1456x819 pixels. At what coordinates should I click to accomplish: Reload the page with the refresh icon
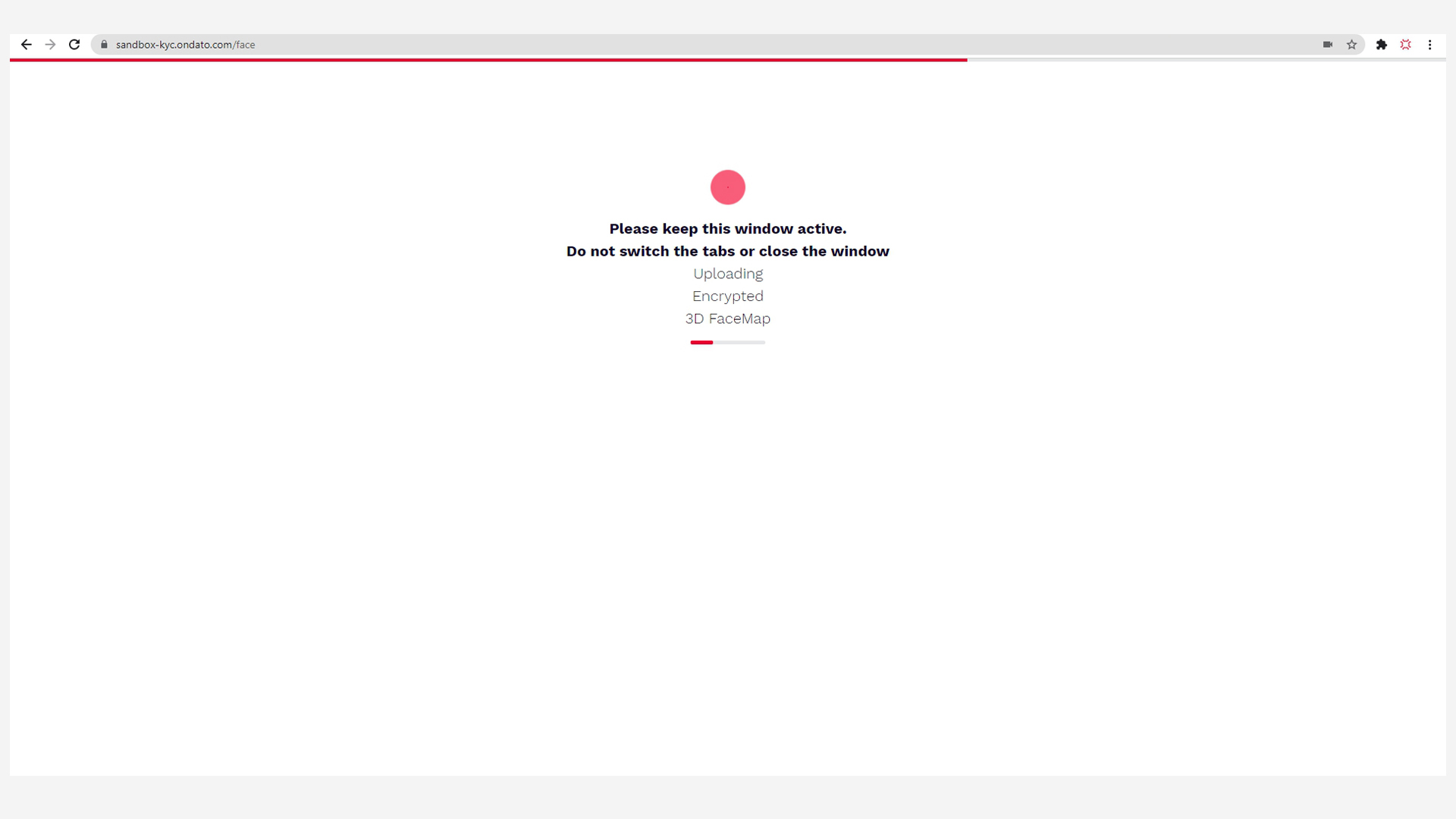pyautogui.click(x=74, y=45)
